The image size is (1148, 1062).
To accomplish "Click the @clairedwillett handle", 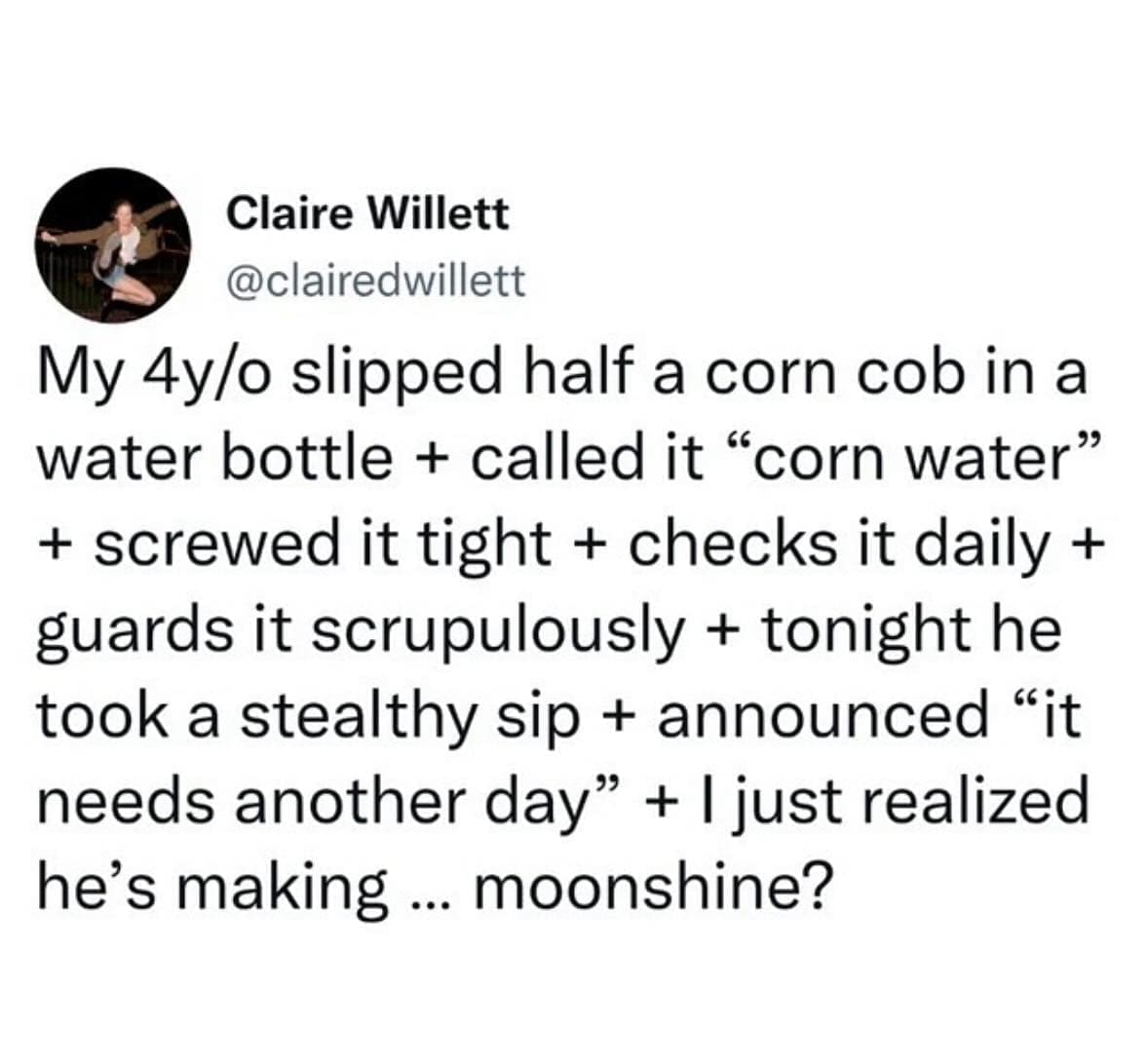I will (375, 282).
